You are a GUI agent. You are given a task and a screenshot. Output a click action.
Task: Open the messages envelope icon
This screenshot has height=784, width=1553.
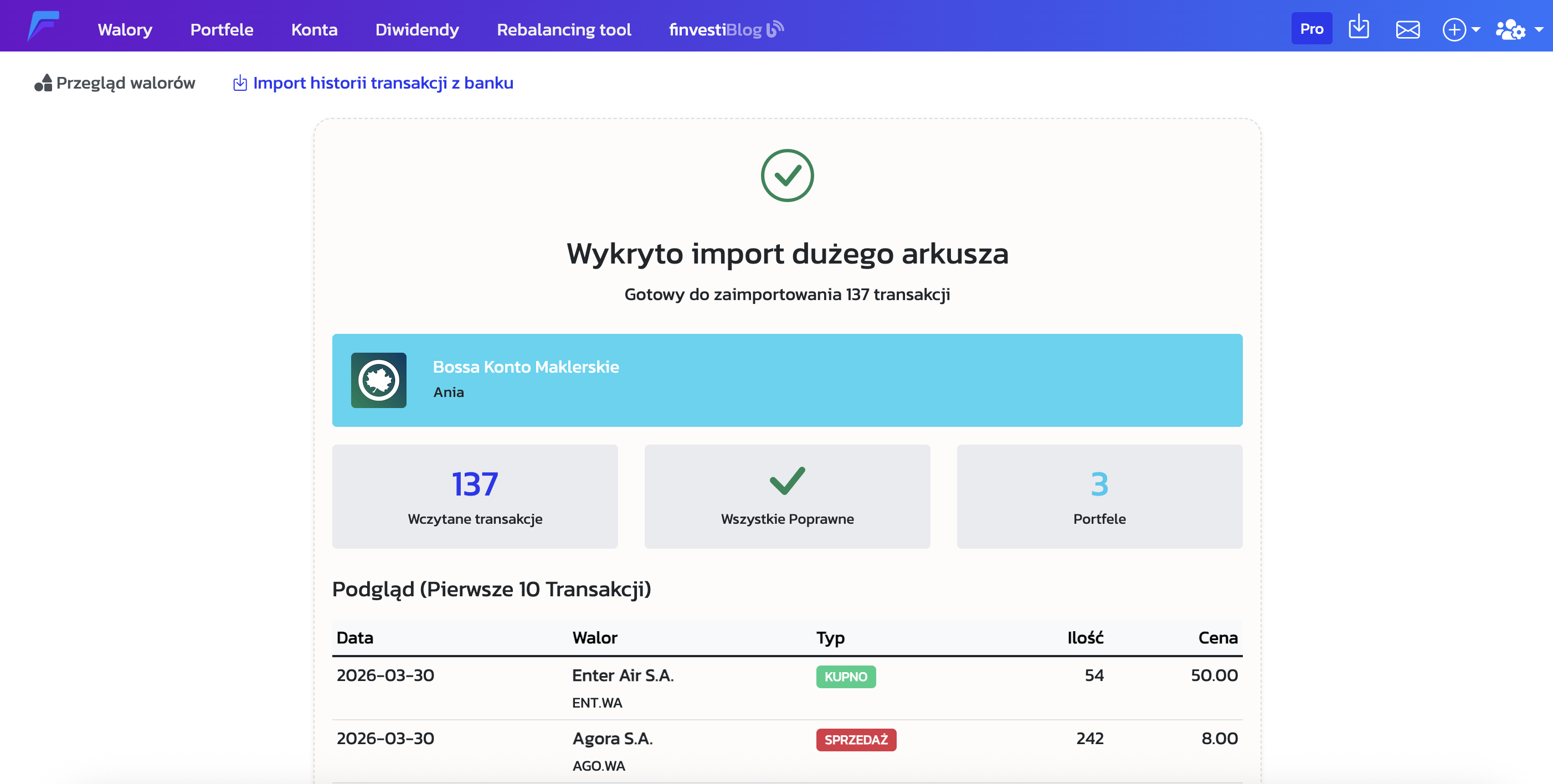point(1407,29)
